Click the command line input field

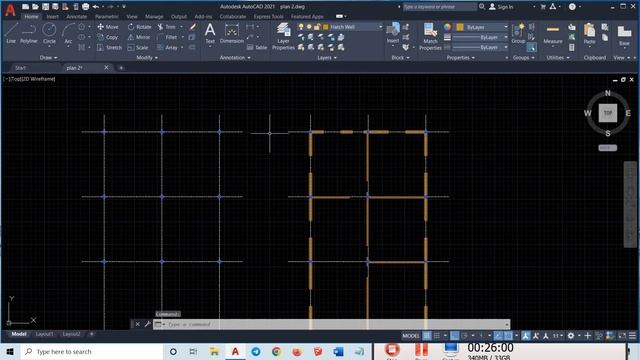click(331, 324)
